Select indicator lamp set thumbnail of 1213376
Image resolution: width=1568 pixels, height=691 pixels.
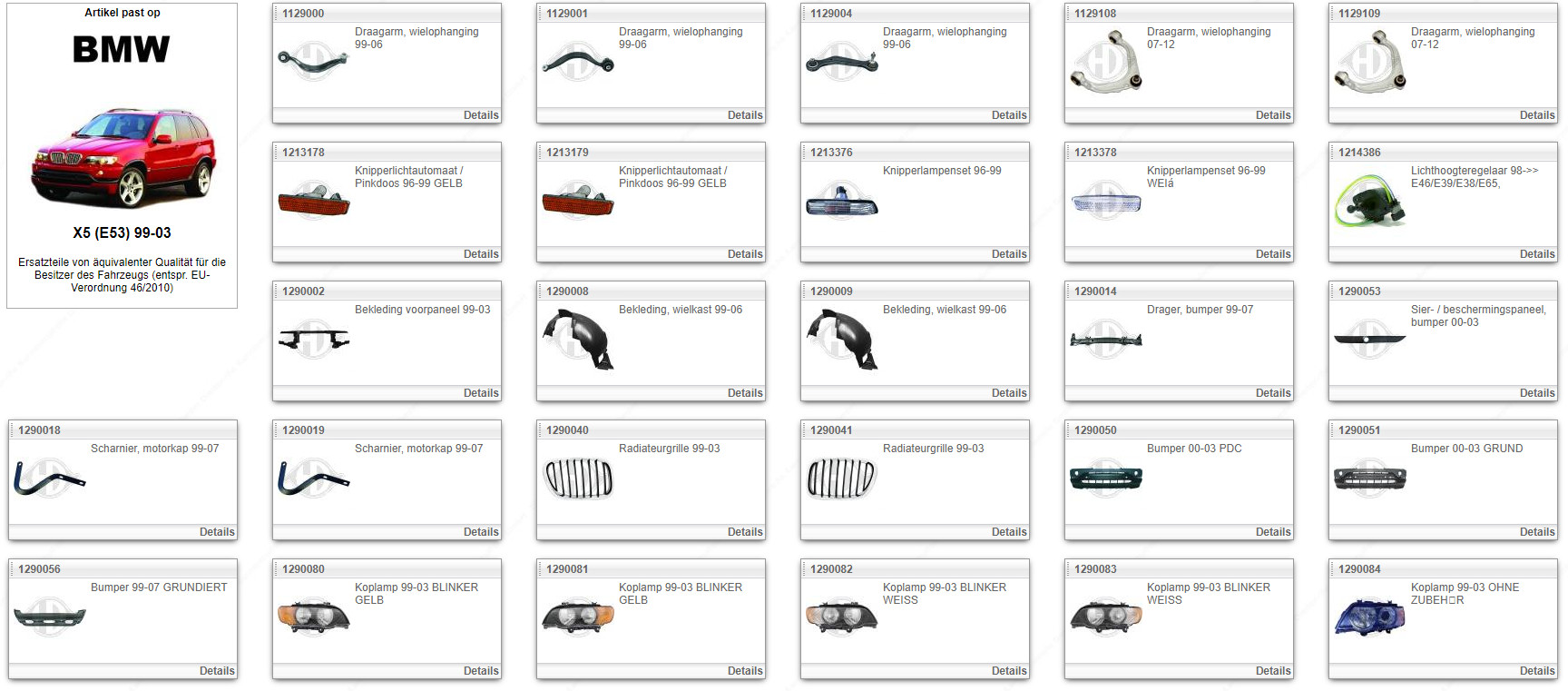tap(841, 201)
